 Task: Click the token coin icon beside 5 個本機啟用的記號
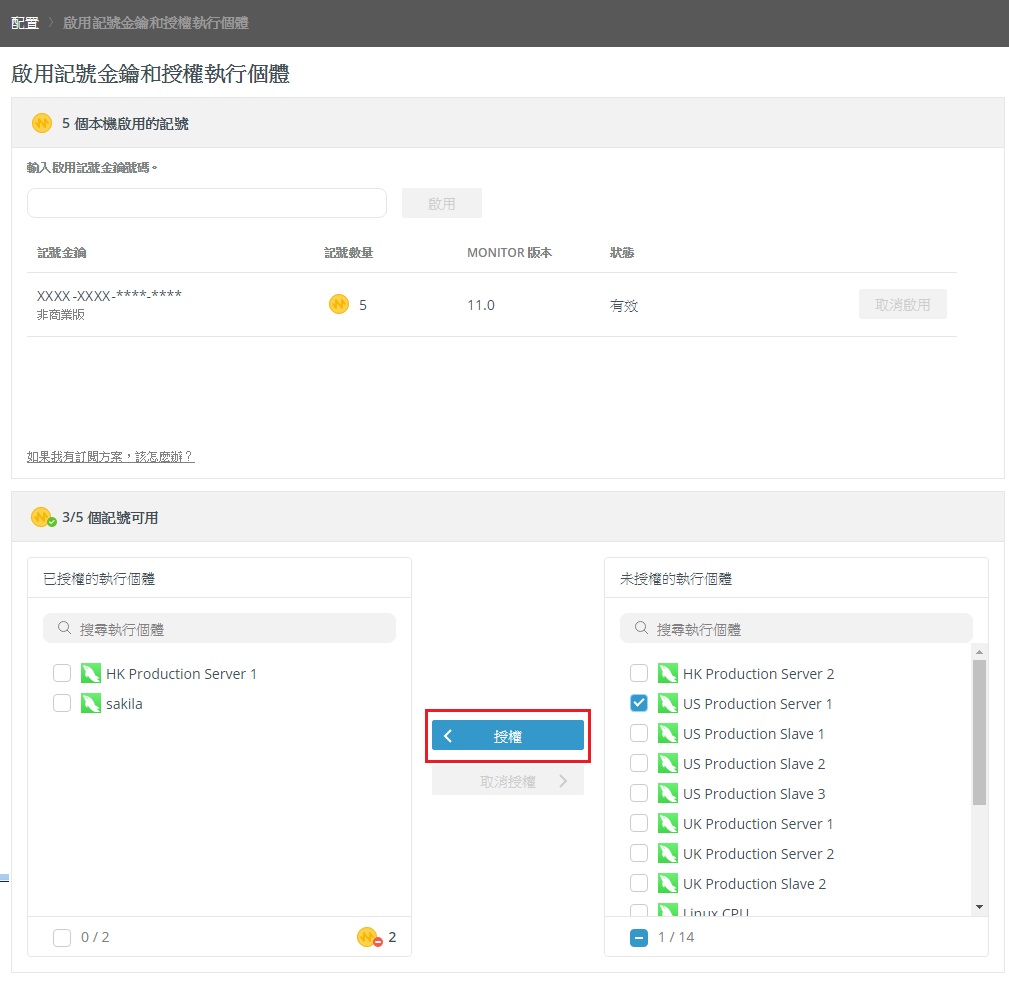point(41,123)
